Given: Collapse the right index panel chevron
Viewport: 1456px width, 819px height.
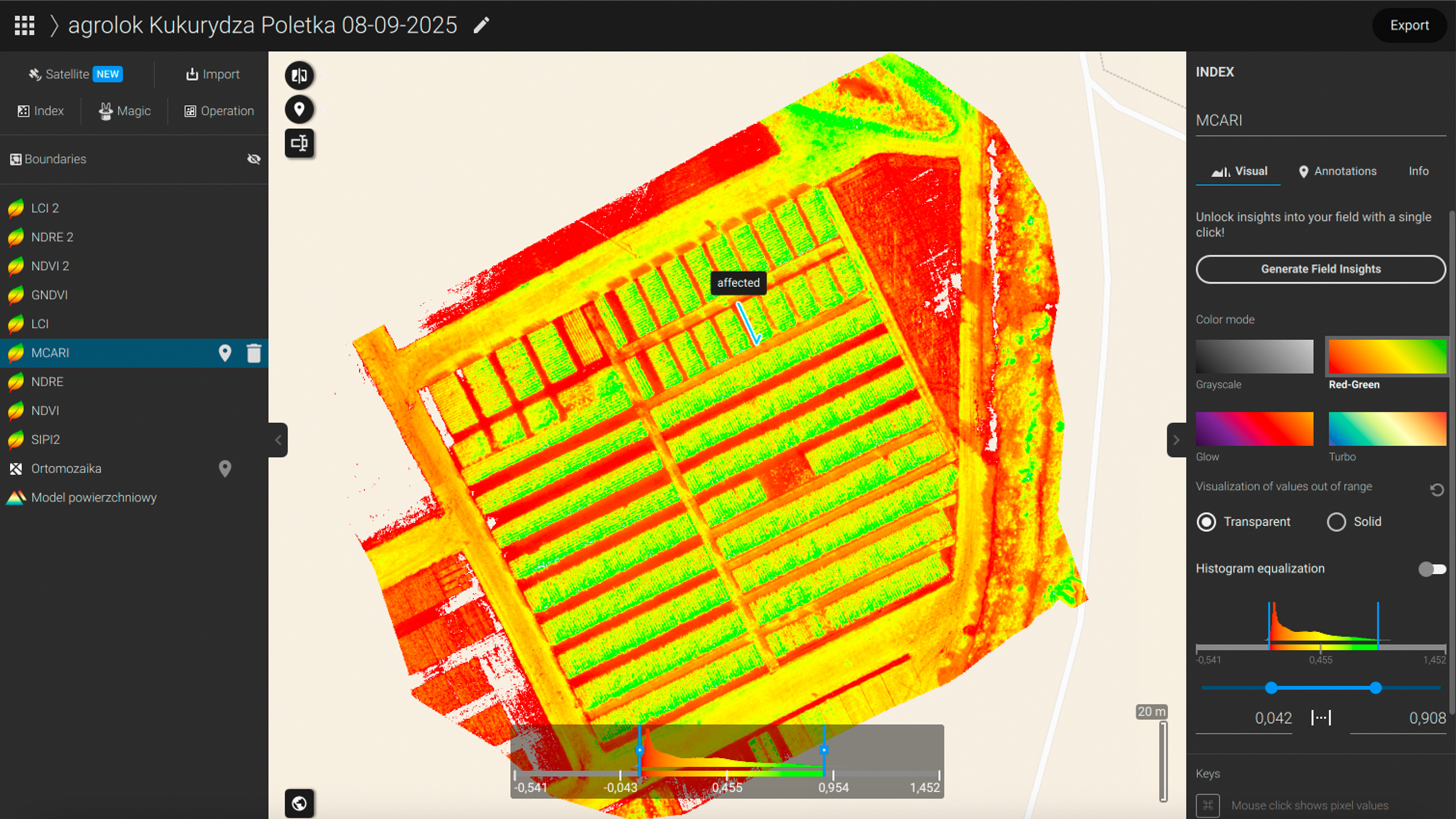Looking at the screenshot, I should coord(1176,440).
